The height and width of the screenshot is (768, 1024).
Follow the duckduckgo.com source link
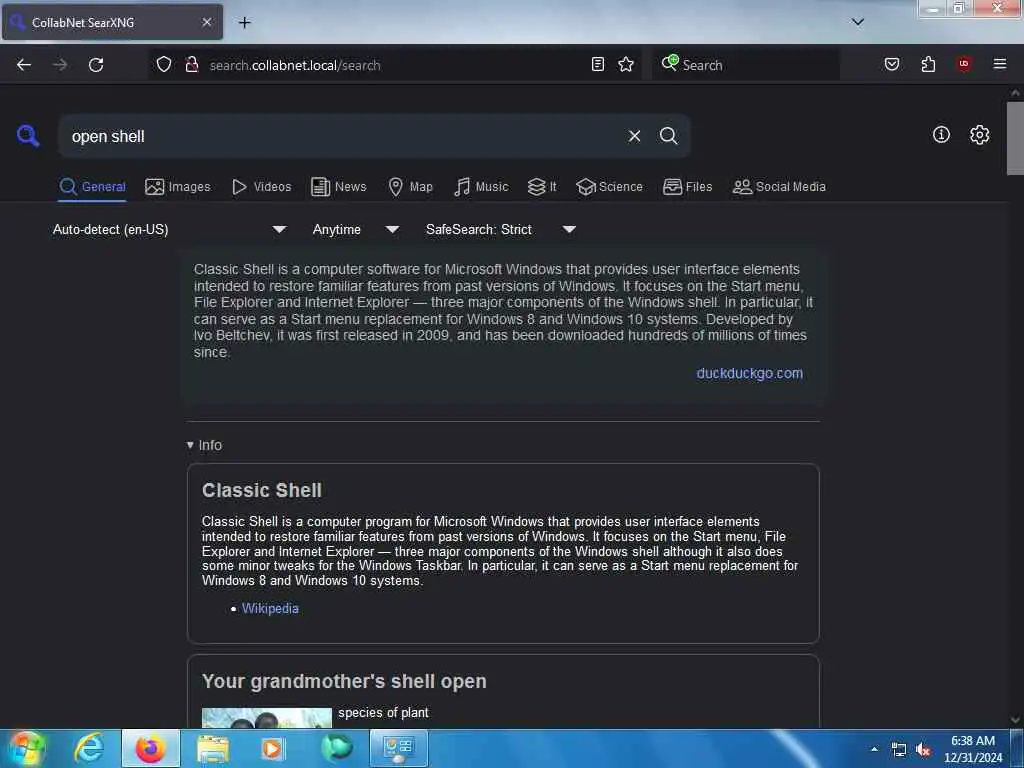click(749, 373)
